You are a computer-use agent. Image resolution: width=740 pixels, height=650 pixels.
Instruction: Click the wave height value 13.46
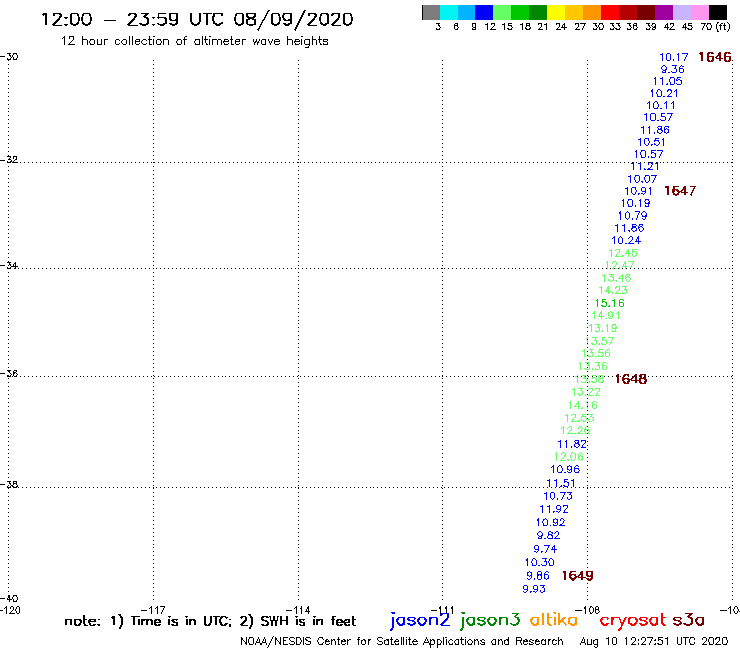pyautogui.click(x=616, y=278)
